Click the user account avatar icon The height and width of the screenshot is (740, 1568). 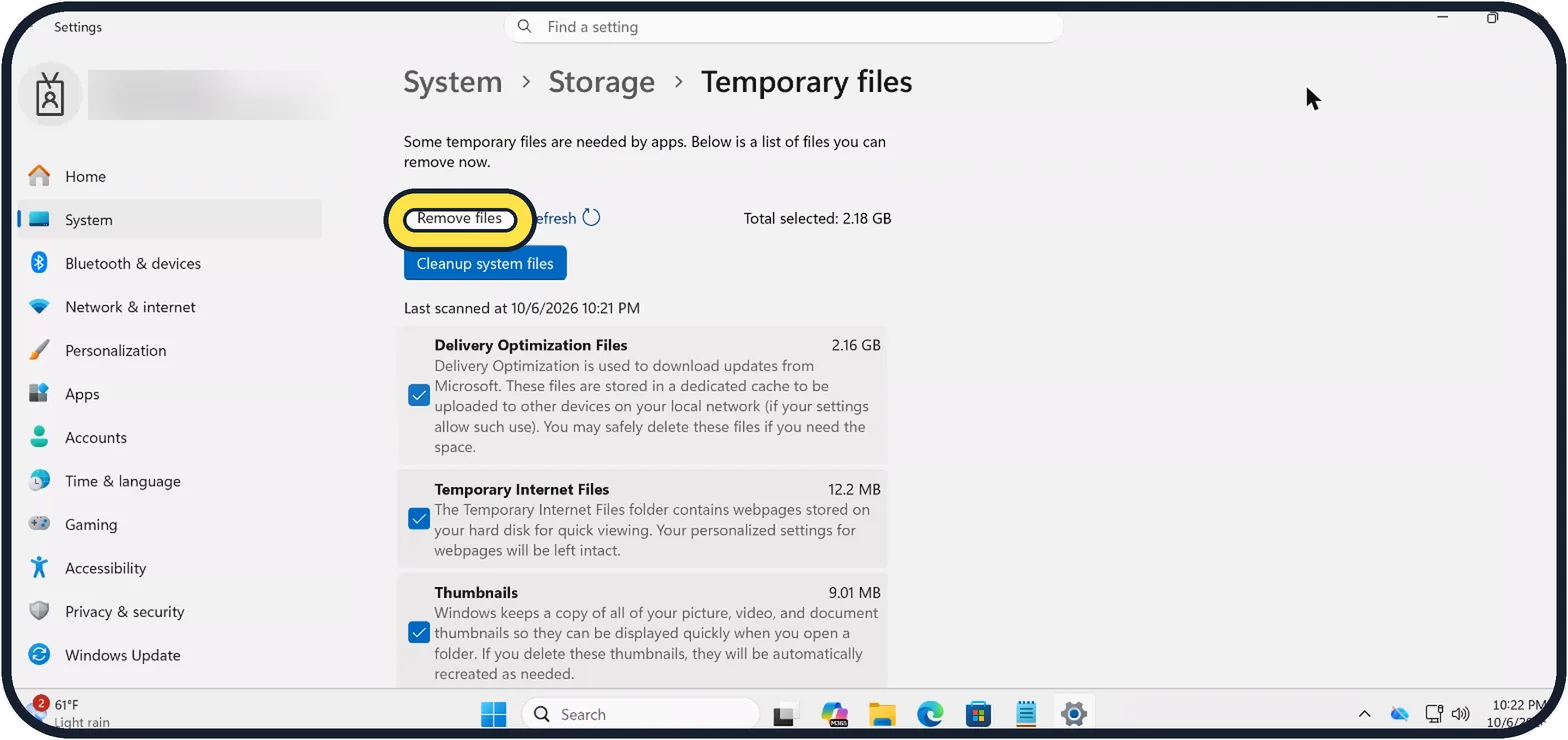pos(50,95)
